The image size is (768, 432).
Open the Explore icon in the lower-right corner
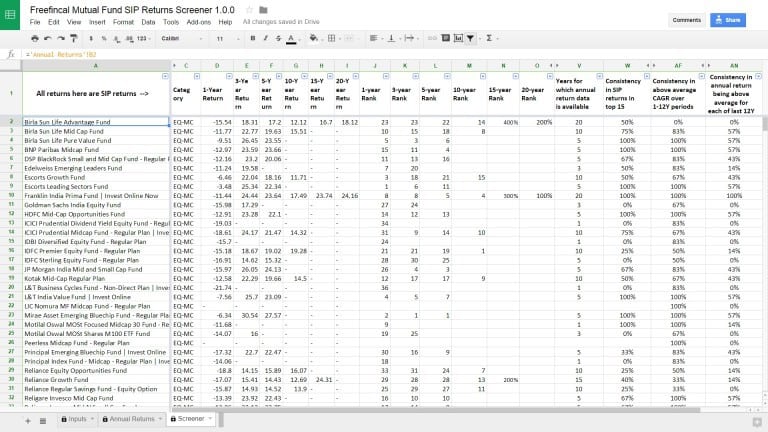pos(757,422)
